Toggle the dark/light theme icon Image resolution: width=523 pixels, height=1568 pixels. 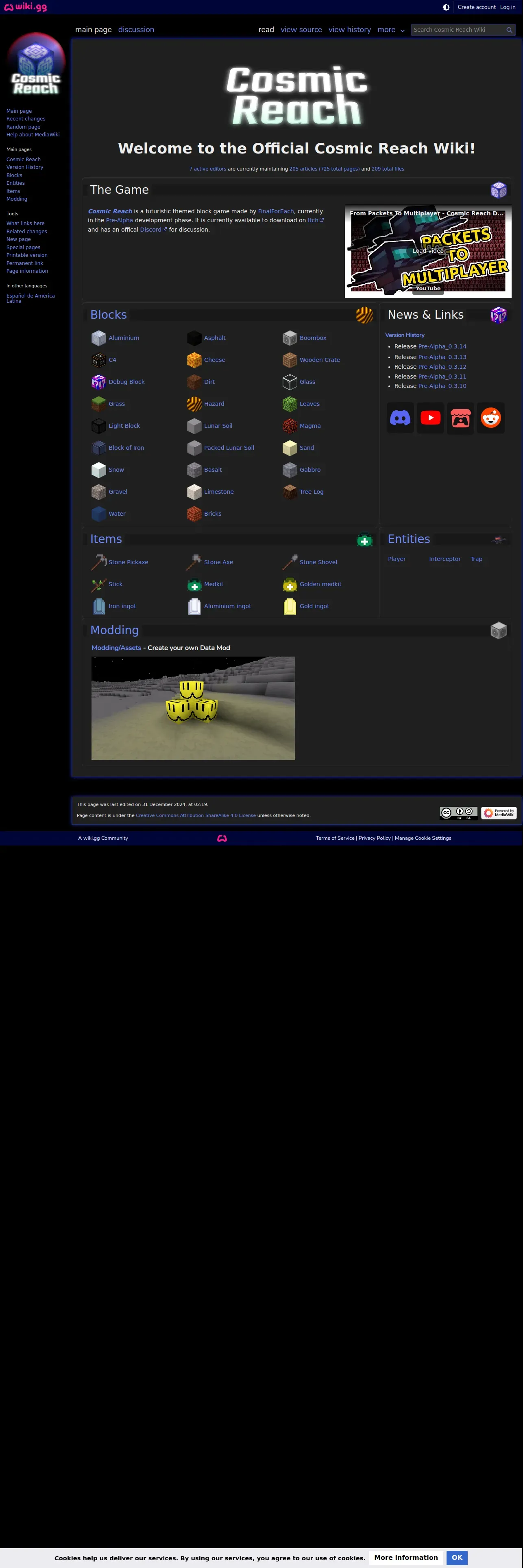click(x=446, y=7)
